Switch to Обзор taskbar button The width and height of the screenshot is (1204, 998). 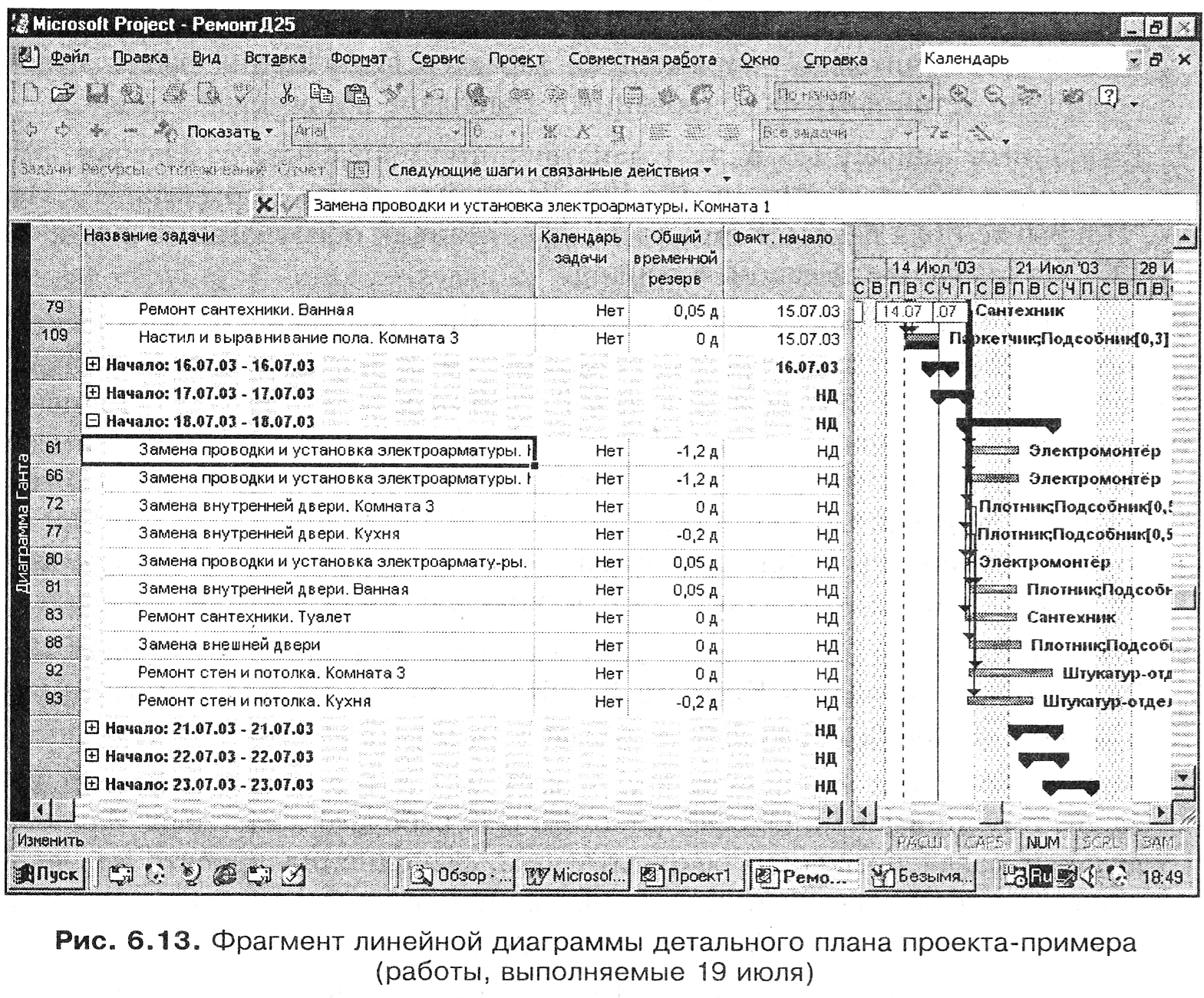pos(458,874)
